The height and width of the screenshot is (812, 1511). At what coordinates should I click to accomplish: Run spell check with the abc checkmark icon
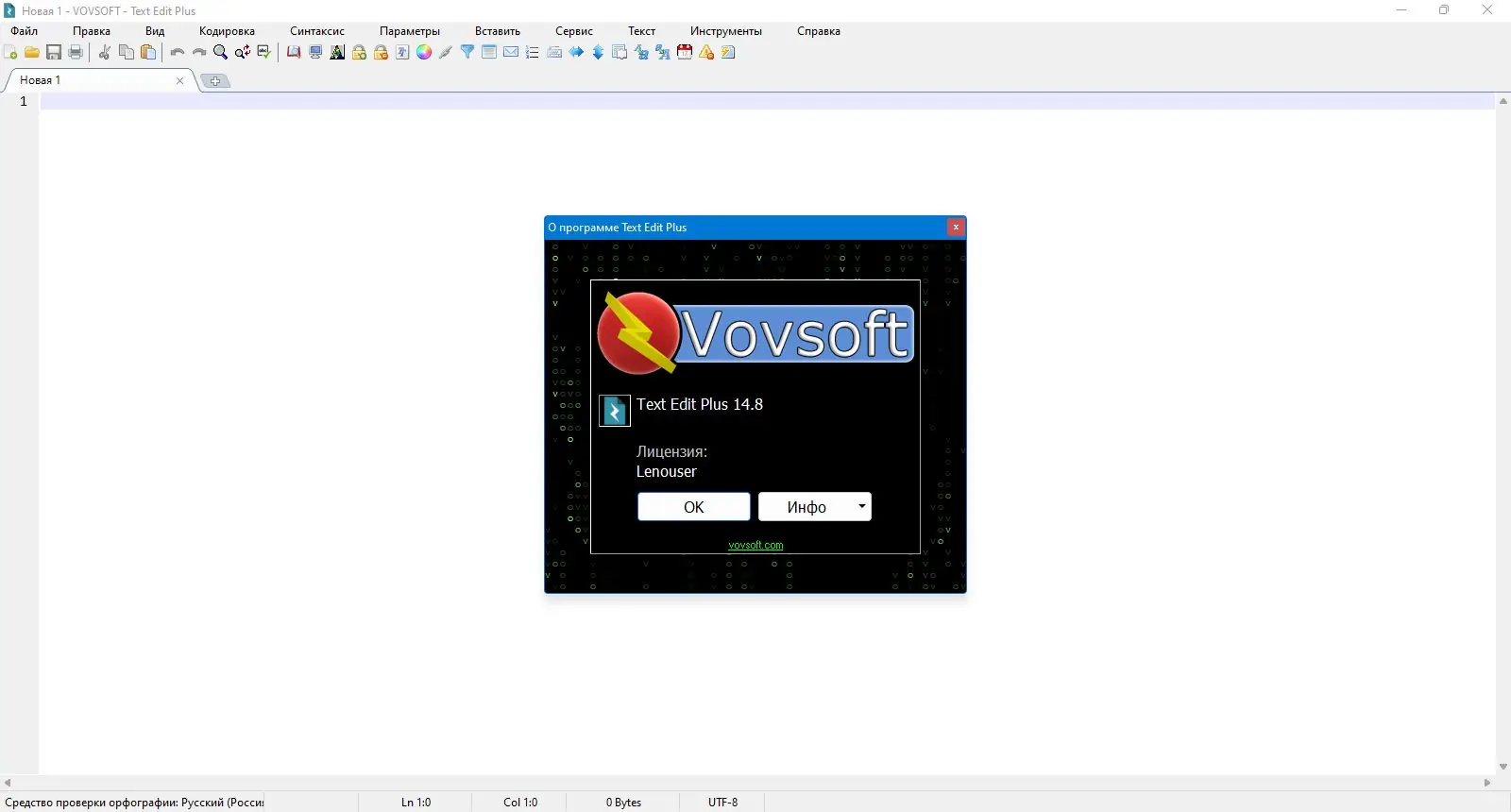[264, 53]
